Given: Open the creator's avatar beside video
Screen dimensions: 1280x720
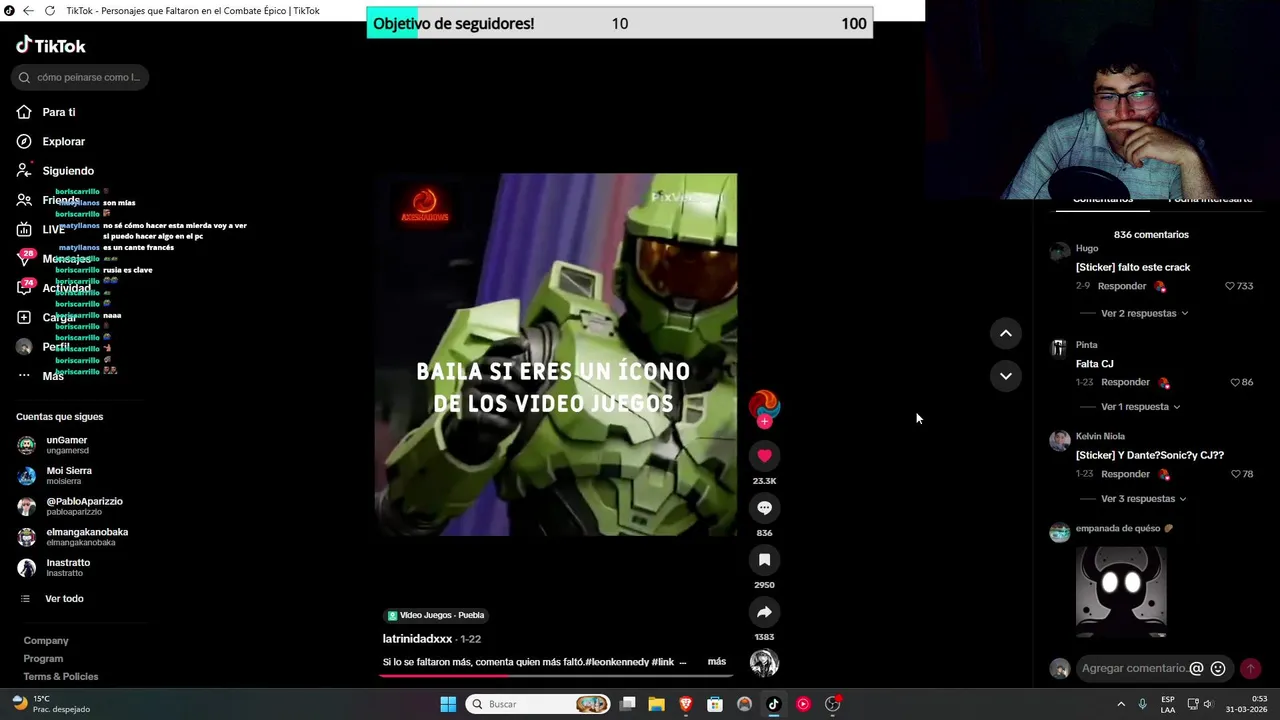Looking at the screenshot, I should 764,403.
